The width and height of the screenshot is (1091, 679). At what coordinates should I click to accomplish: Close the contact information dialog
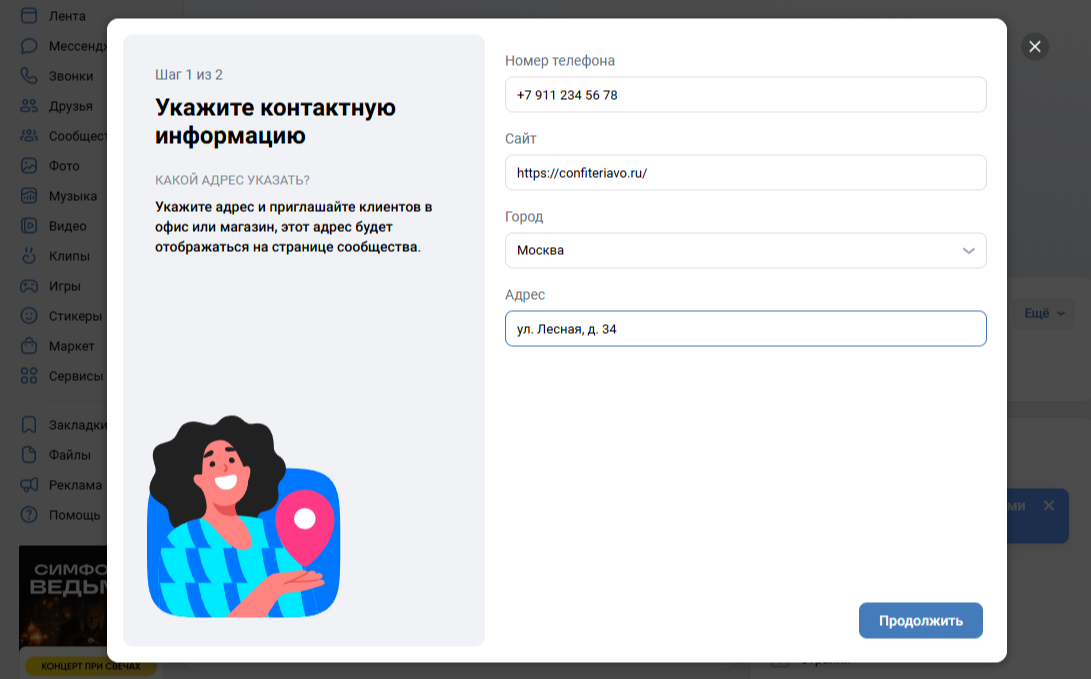click(1035, 46)
